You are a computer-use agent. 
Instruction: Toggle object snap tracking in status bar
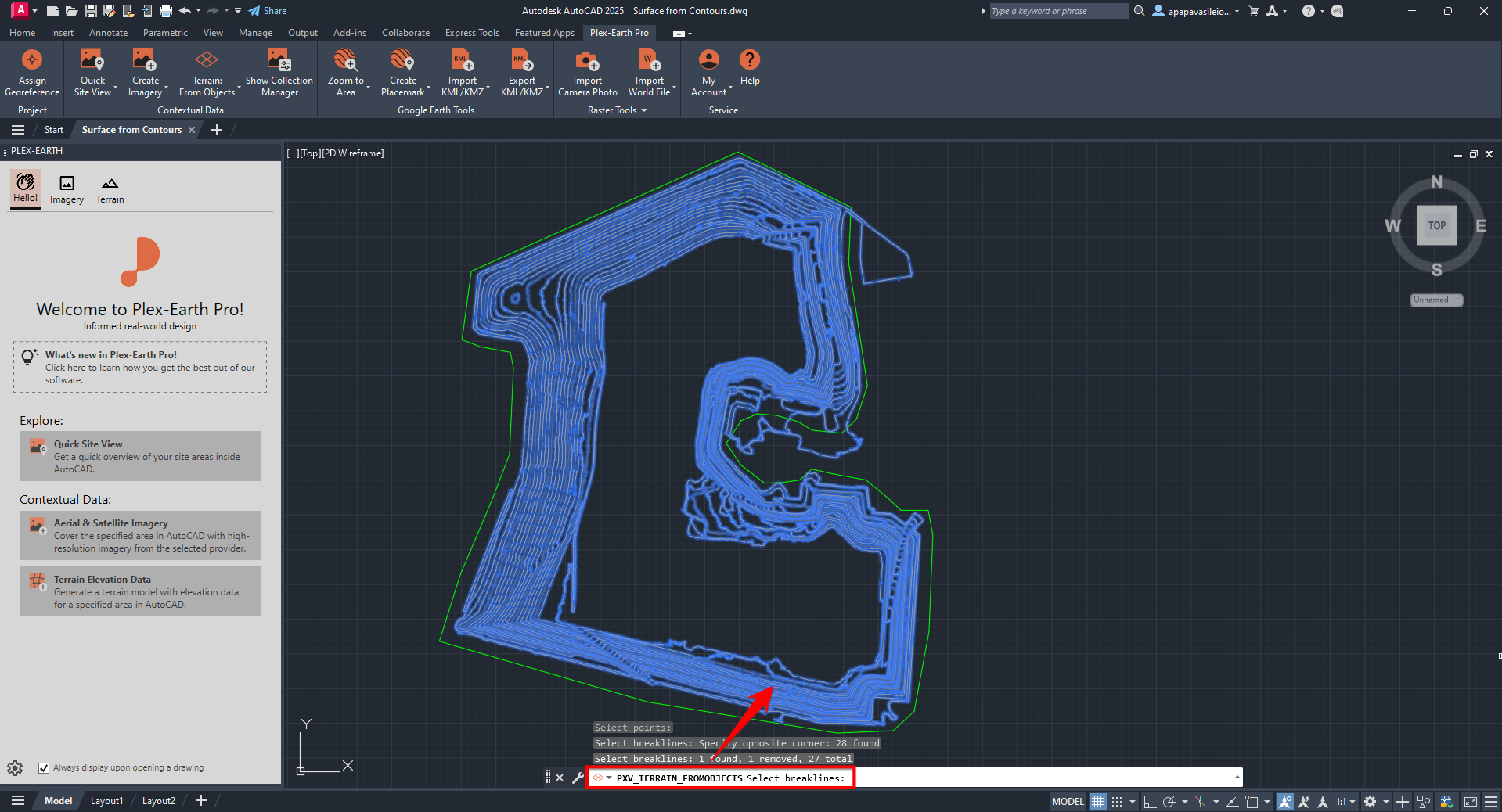click(x=1232, y=801)
